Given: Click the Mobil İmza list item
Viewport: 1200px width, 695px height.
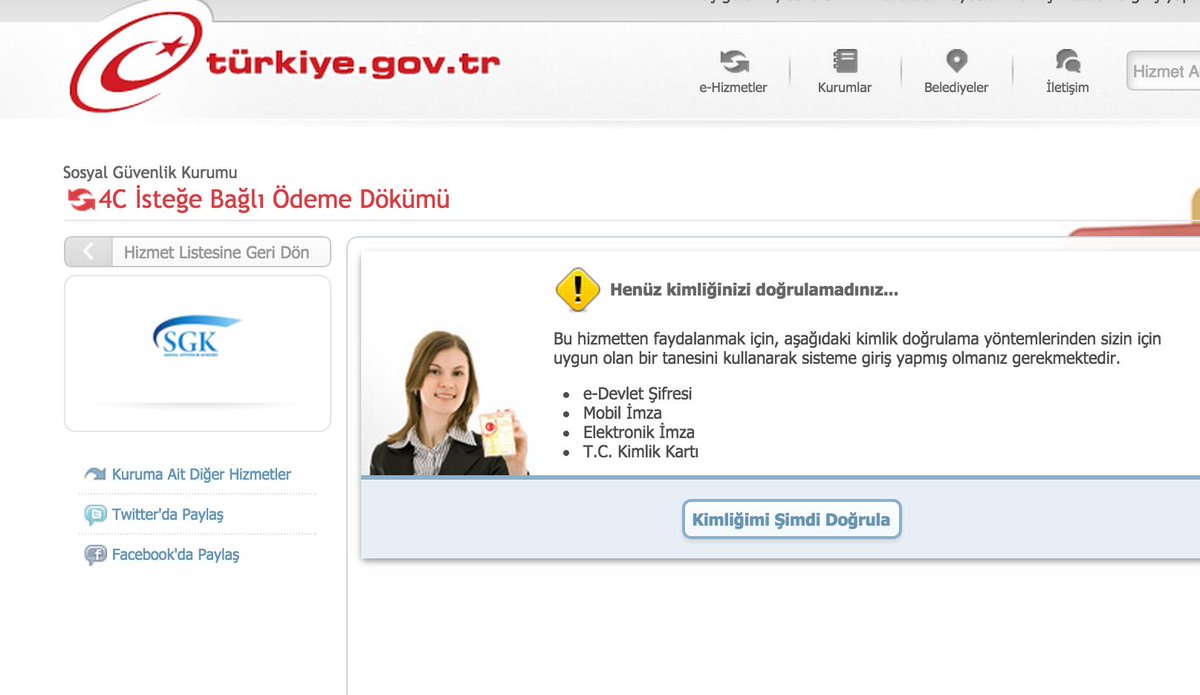Looking at the screenshot, I should [622, 413].
